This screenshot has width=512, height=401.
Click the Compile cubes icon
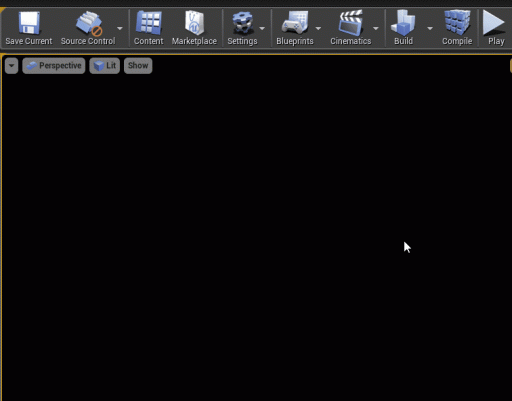pyautogui.click(x=457, y=23)
